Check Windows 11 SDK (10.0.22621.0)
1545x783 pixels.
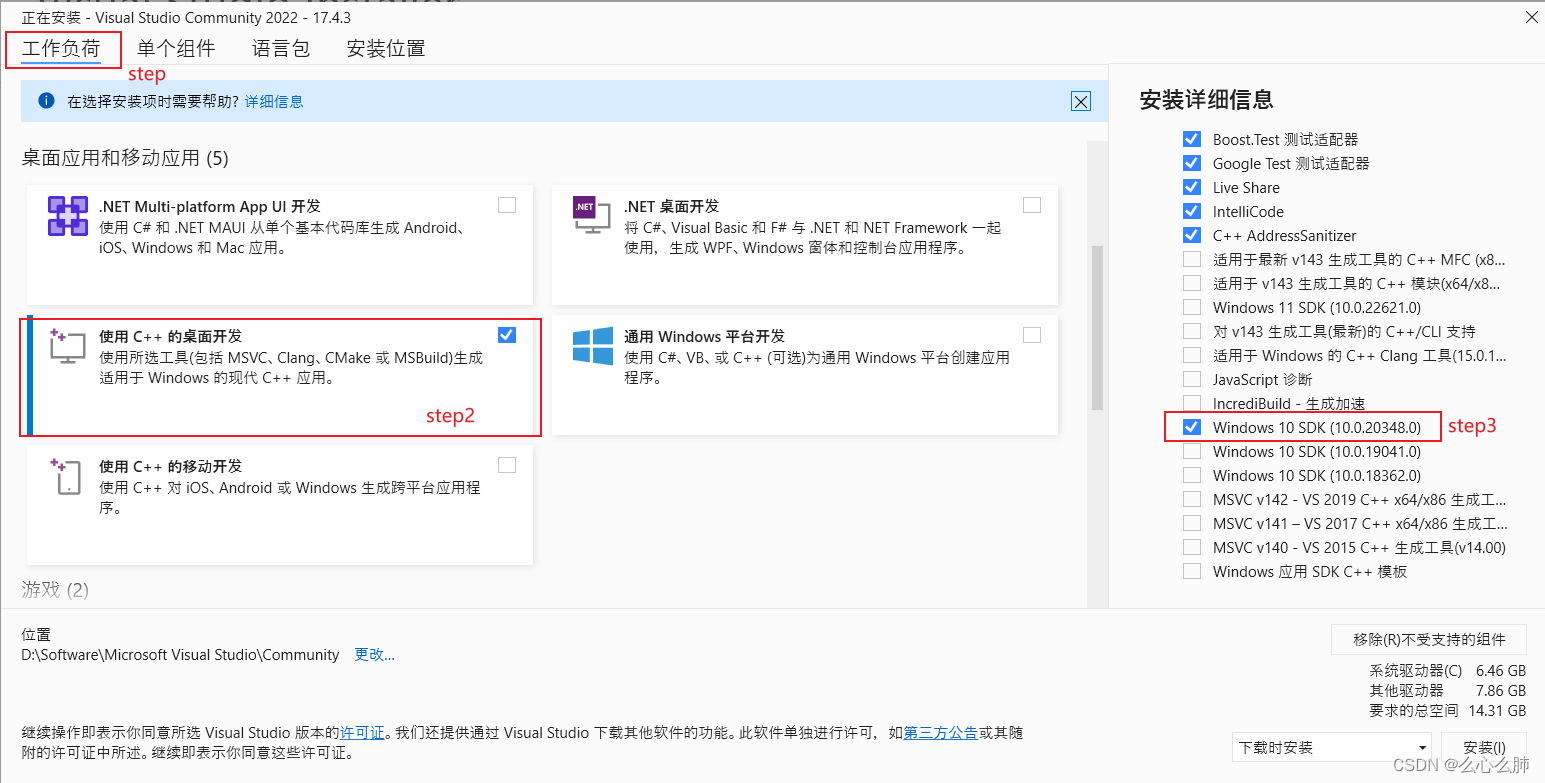pyautogui.click(x=1191, y=307)
